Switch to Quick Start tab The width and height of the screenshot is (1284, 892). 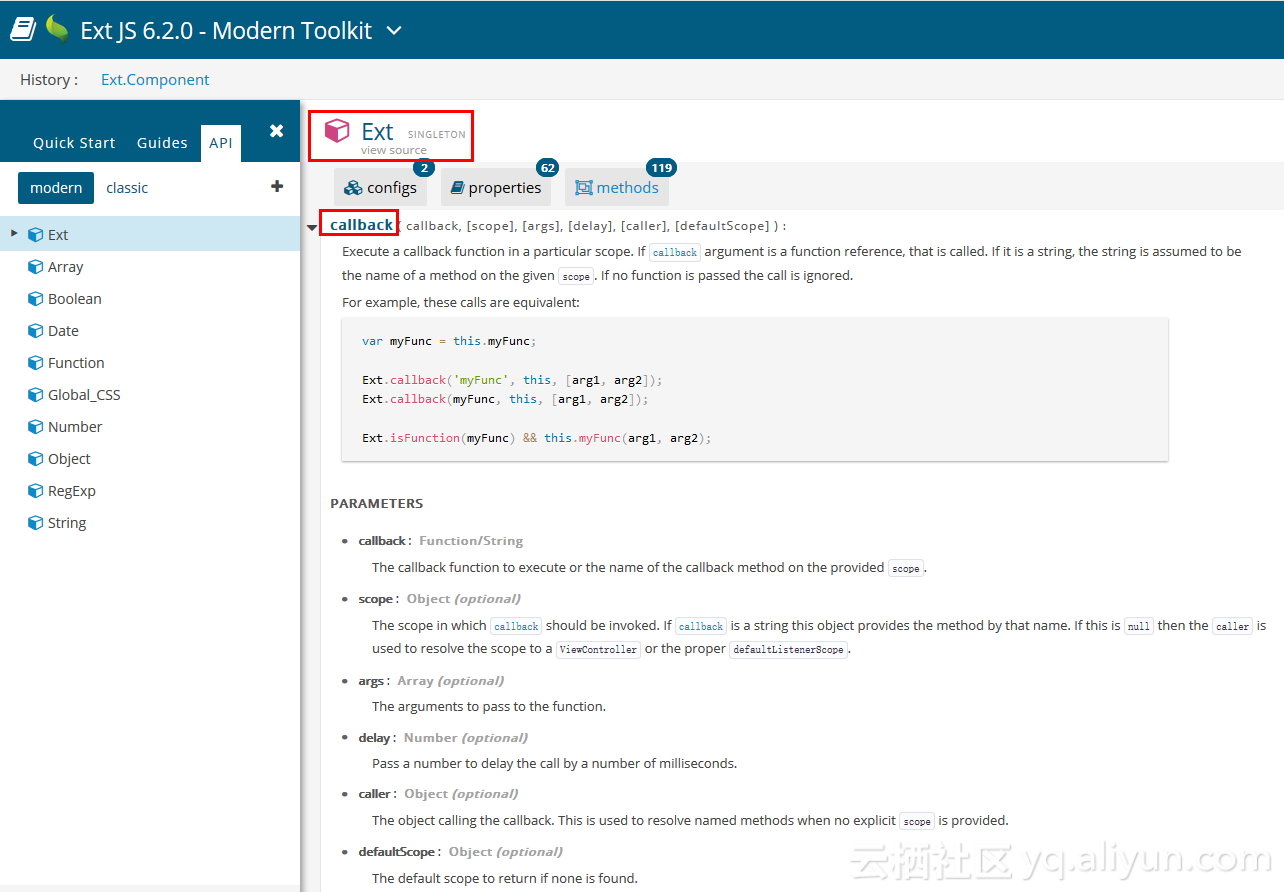tap(74, 143)
